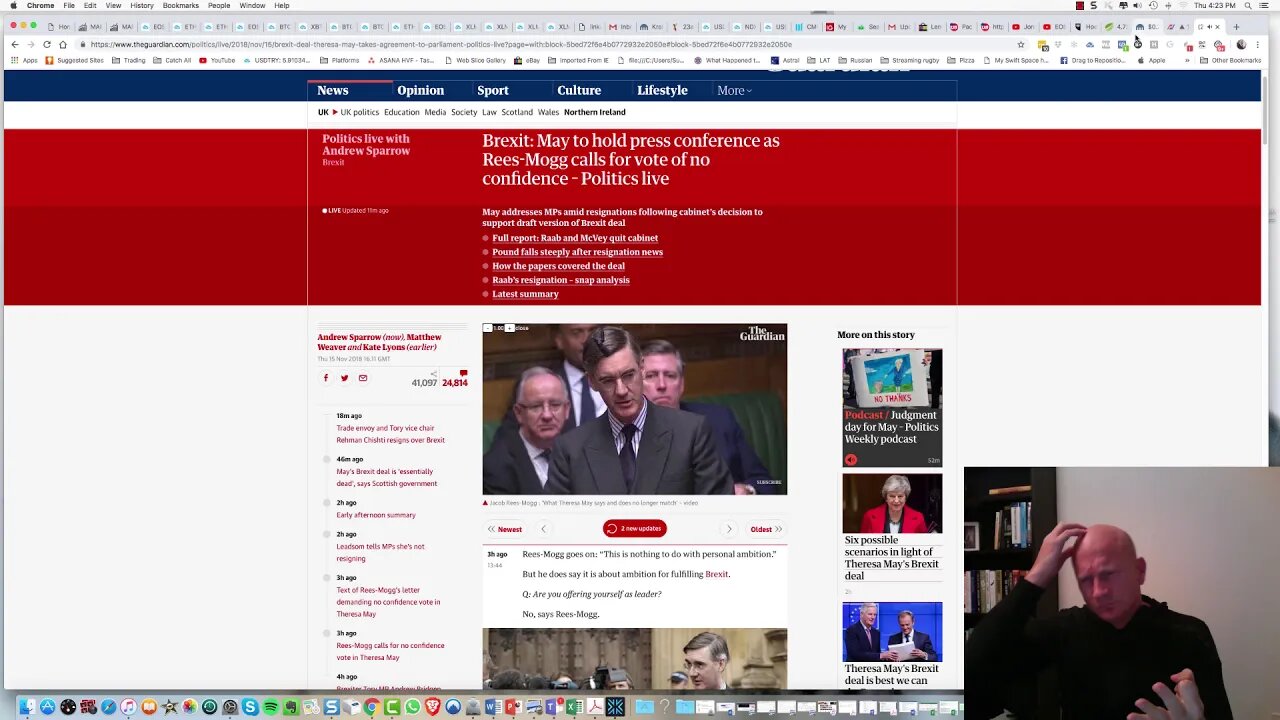The image size is (1280, 720).
Task: Launch App Store from the Dock
Action: click(47, 707)
